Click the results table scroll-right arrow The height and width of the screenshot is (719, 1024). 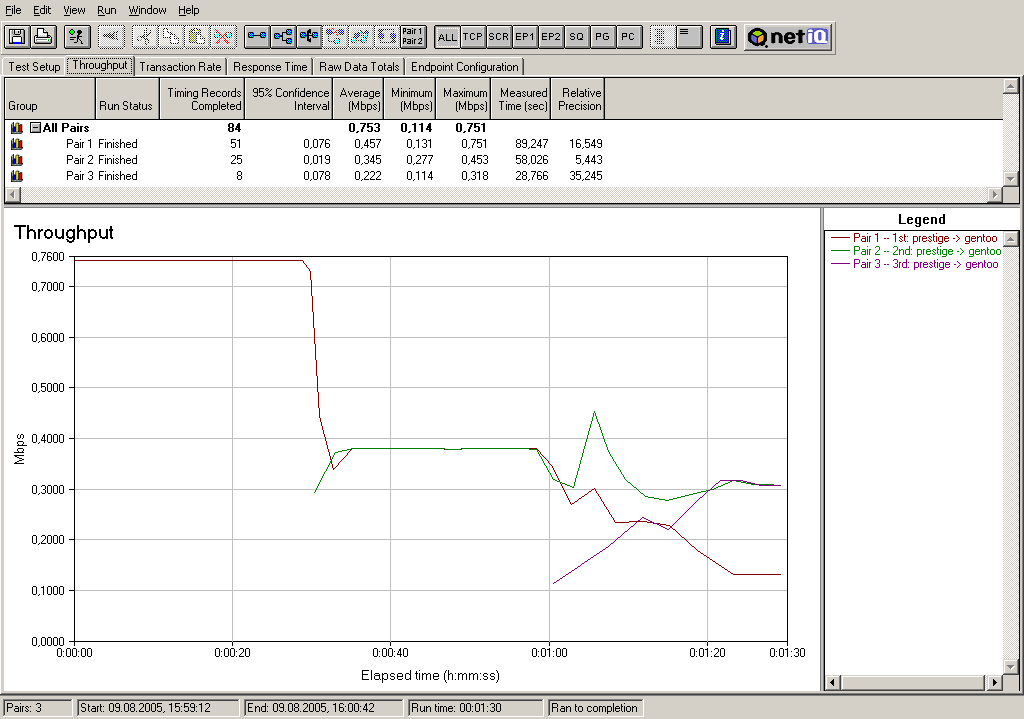pyautogui.click(x=995, y=194)
